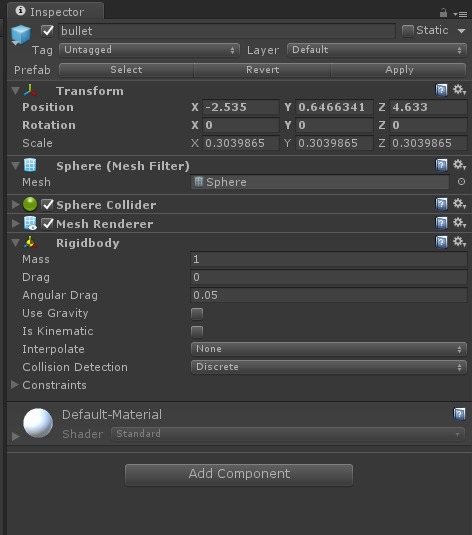
Task: Select the Inspector tab
Action: coord(56,11)
